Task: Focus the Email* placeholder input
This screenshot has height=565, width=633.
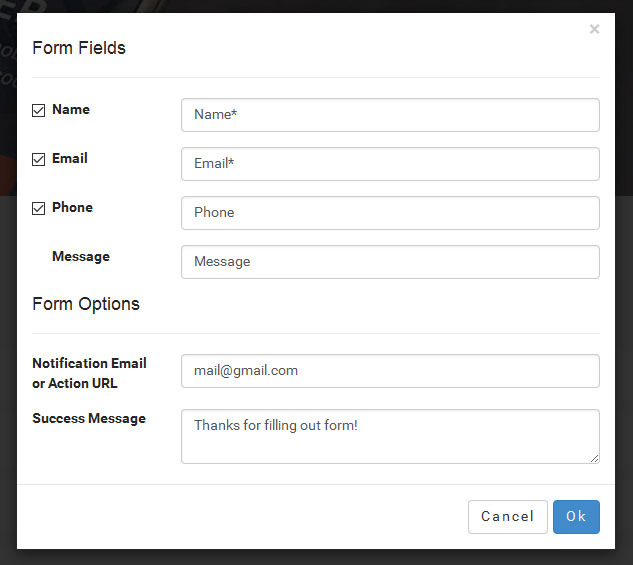Action: (x=390, y=164)
